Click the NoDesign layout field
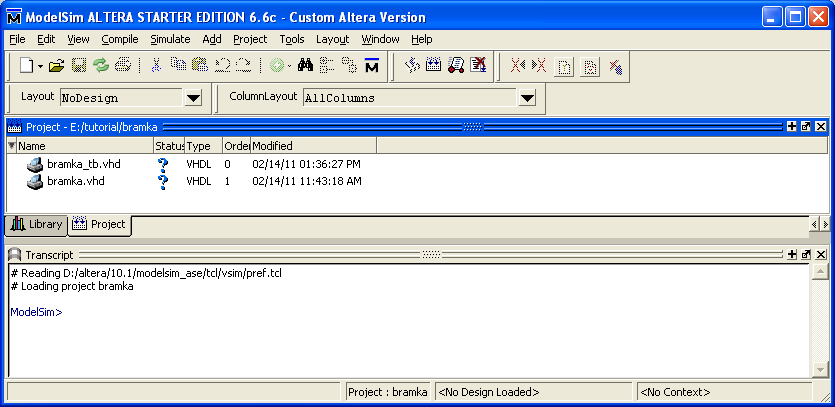Screen dimensions: 835x407 pos(121,98)
